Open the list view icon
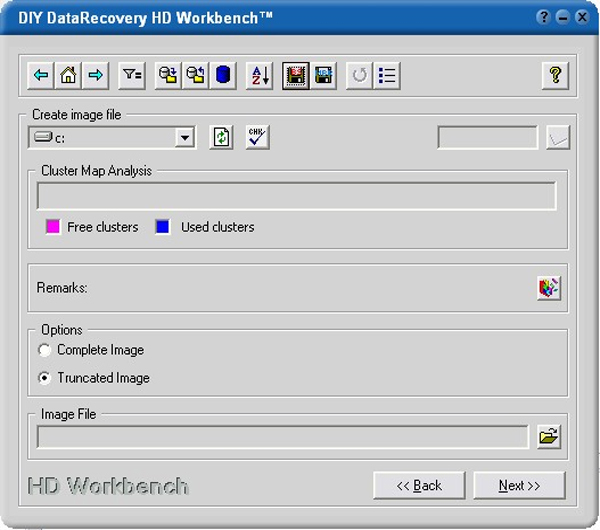The image size is (600, 530). 387,75
